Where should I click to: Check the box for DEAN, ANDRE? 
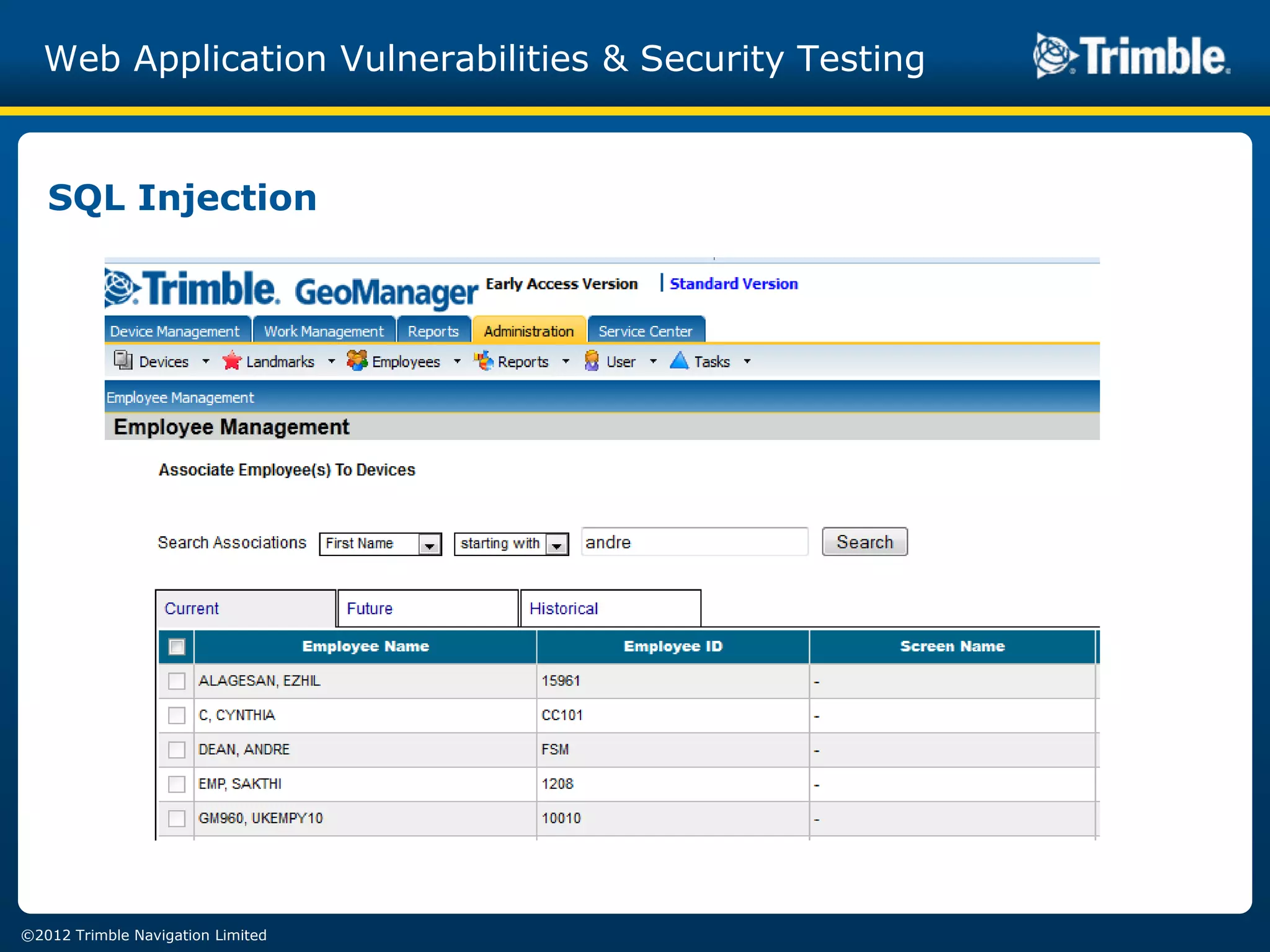point(177,750)
